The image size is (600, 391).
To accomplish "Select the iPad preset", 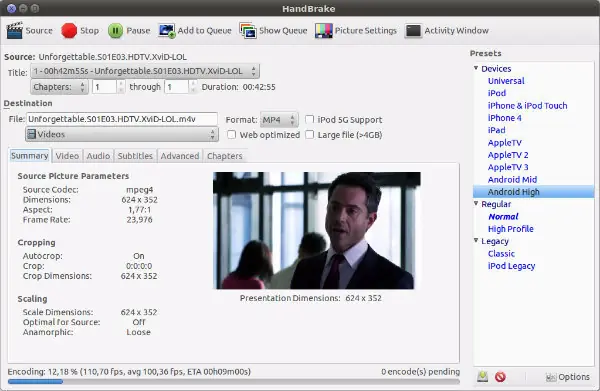I will 496,130.
